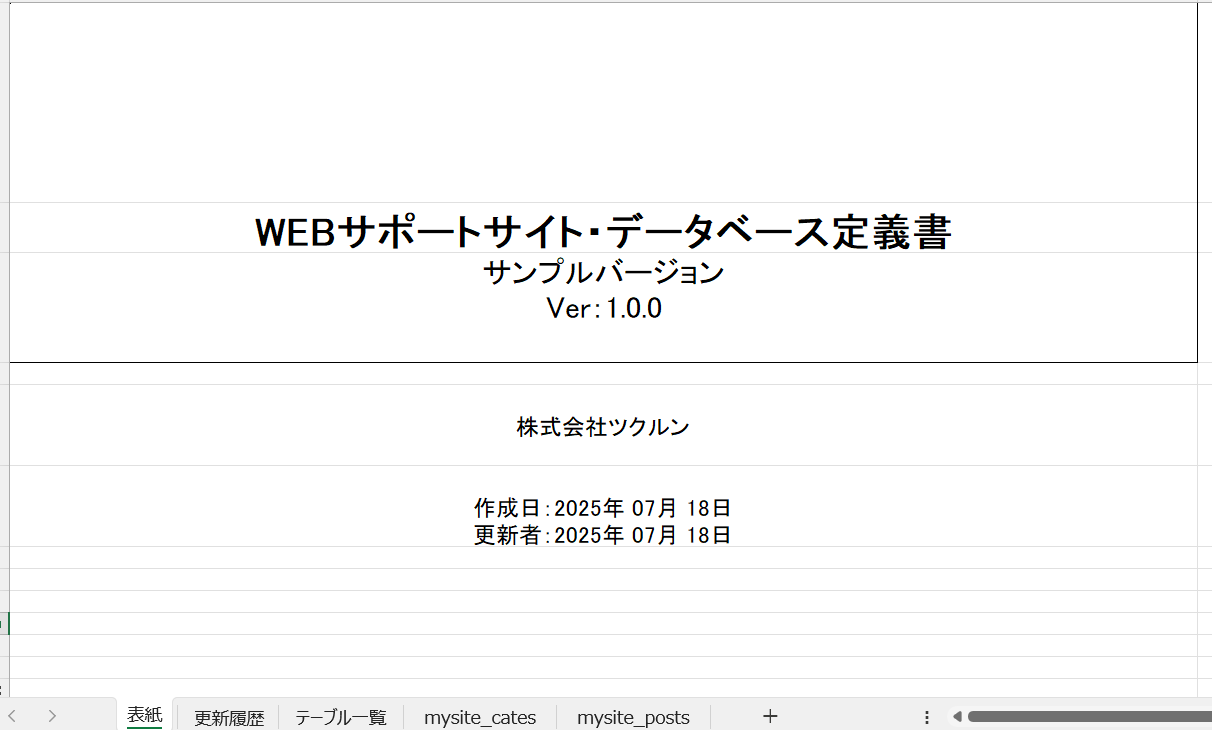Viewport: 1212px width, 730px height.
Task: Click the horizontal scrollbar track
Action: click(x=1090, y=716)
